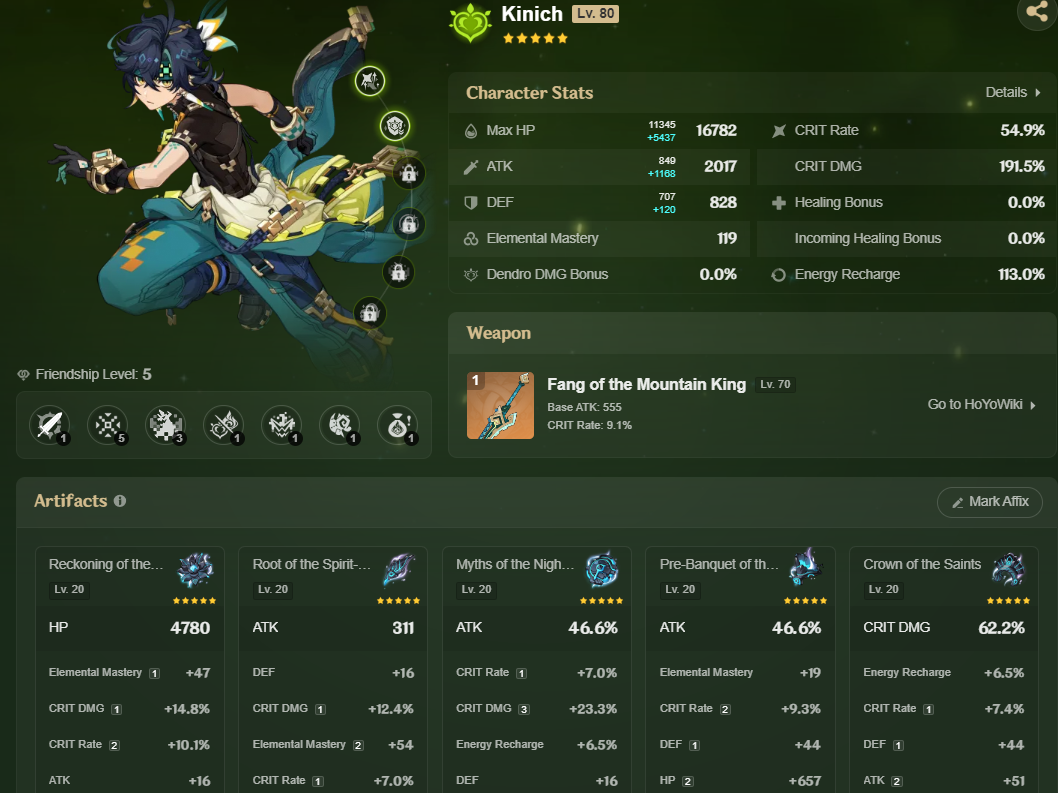1058x793 pixels.
Task: Click the CRIT Rate stat icon
Action: coord(778,130)
